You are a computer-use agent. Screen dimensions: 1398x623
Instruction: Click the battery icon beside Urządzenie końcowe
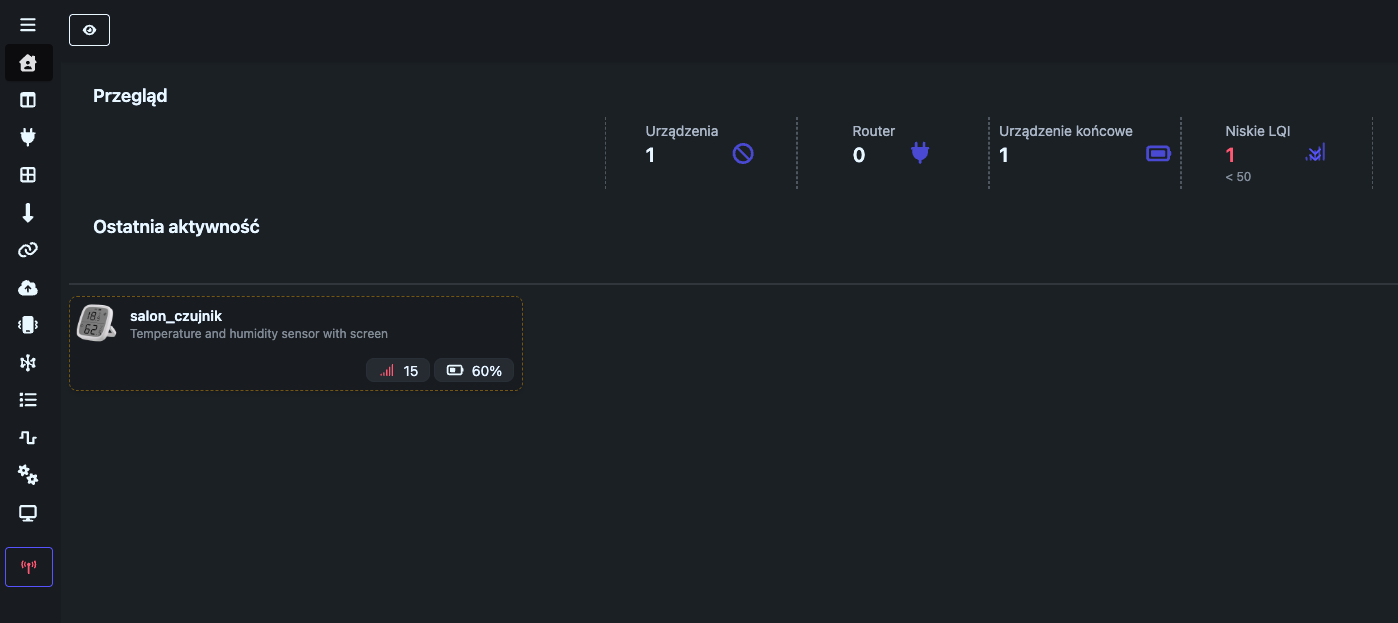(1158, 154)
